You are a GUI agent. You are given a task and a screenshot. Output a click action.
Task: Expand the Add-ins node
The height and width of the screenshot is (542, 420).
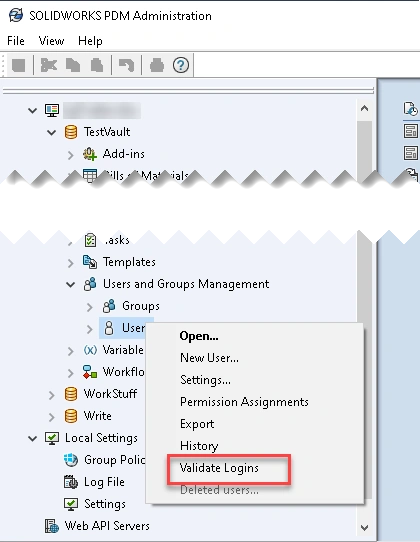point(71,155)
